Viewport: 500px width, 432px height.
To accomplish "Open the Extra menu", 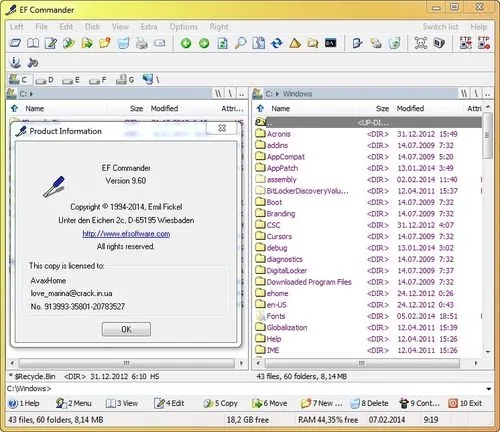I will pyautogui.click(x=149, y=27).
